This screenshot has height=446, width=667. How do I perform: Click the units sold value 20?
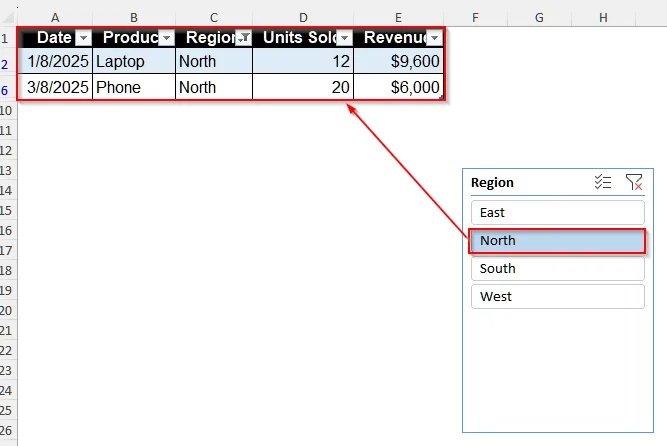303,87
